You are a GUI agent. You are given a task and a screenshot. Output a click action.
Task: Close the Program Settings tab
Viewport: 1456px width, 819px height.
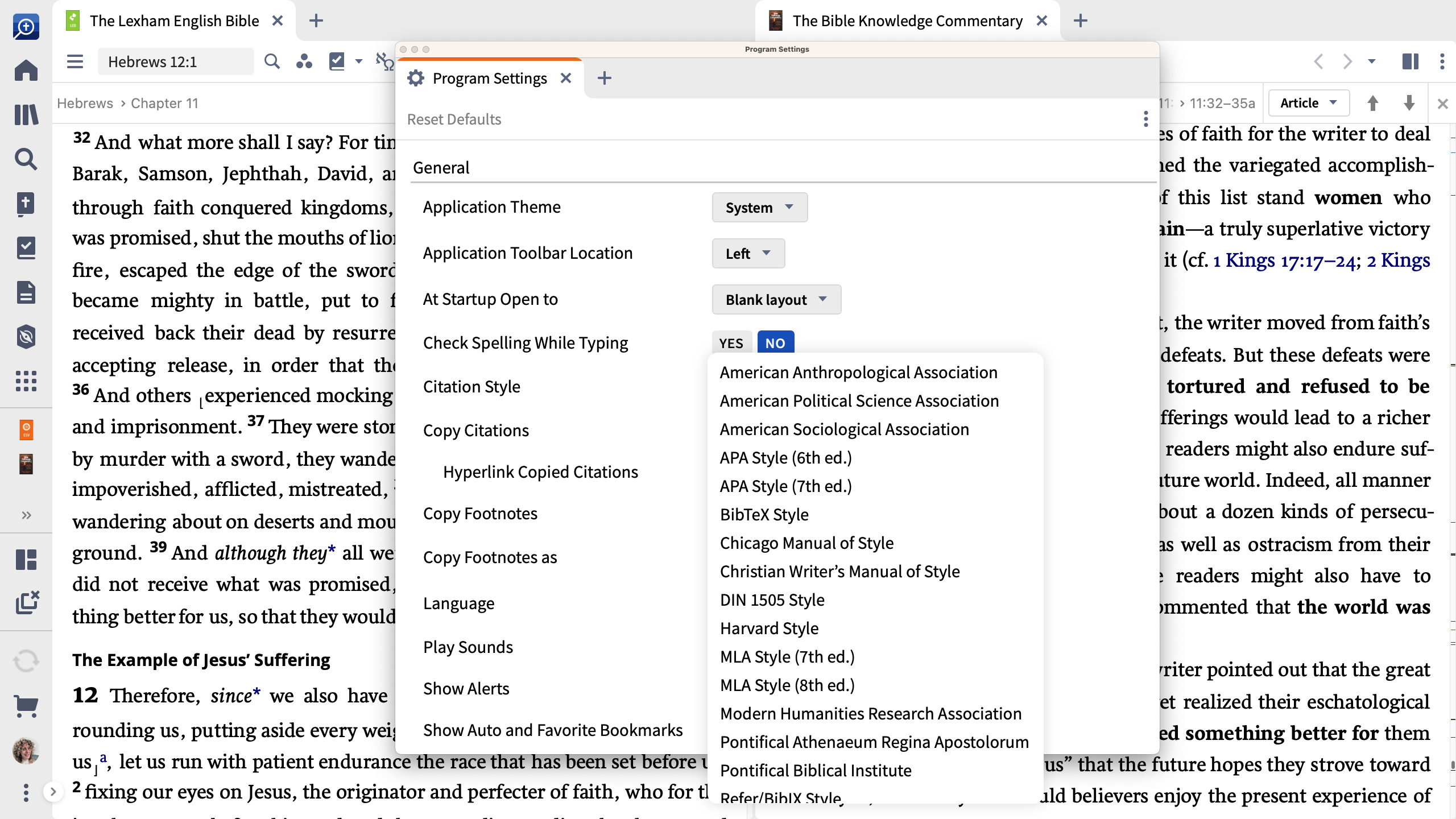click(x=566, y=78)
